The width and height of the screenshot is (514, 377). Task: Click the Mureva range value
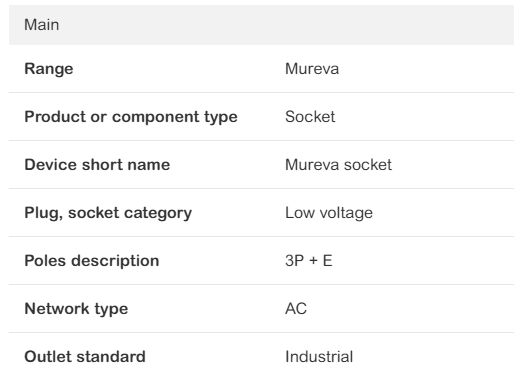pyautogui.click(x=312, y=69)
